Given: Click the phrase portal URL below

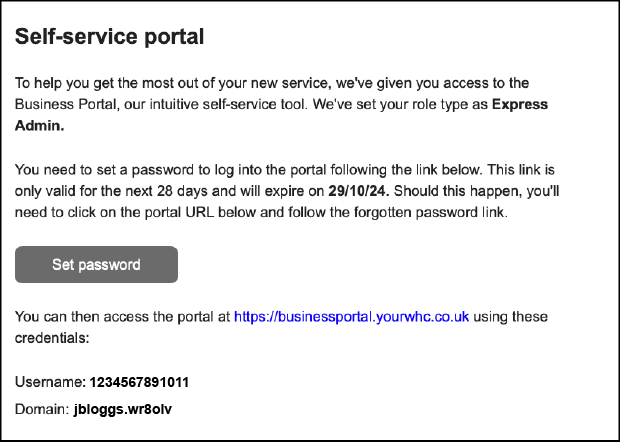Looking at the screenshot, I should pos(198,212).
